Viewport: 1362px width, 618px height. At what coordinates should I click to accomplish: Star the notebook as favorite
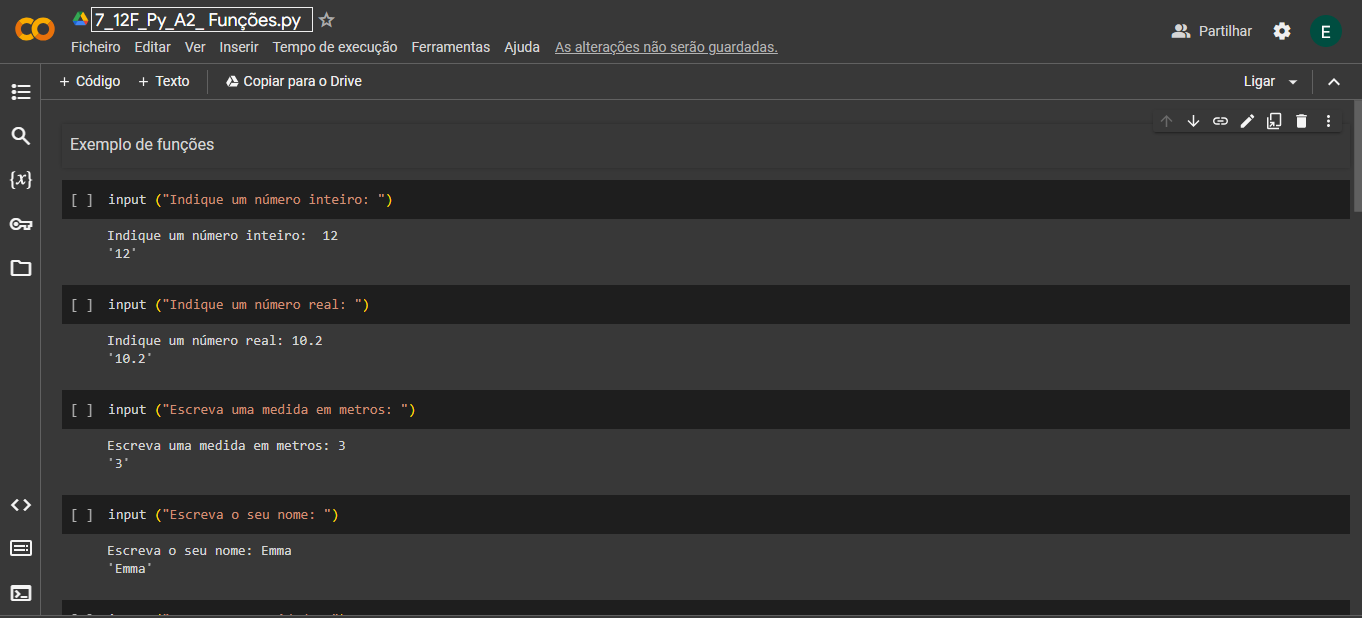[x=327, y=20]
